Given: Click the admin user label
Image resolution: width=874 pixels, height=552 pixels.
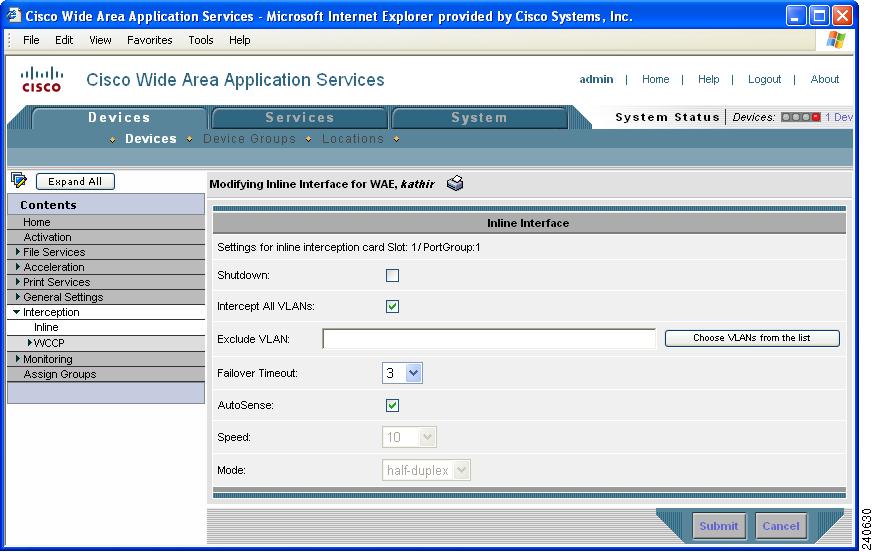Looking at the screenshot, I should pos(596,79).
